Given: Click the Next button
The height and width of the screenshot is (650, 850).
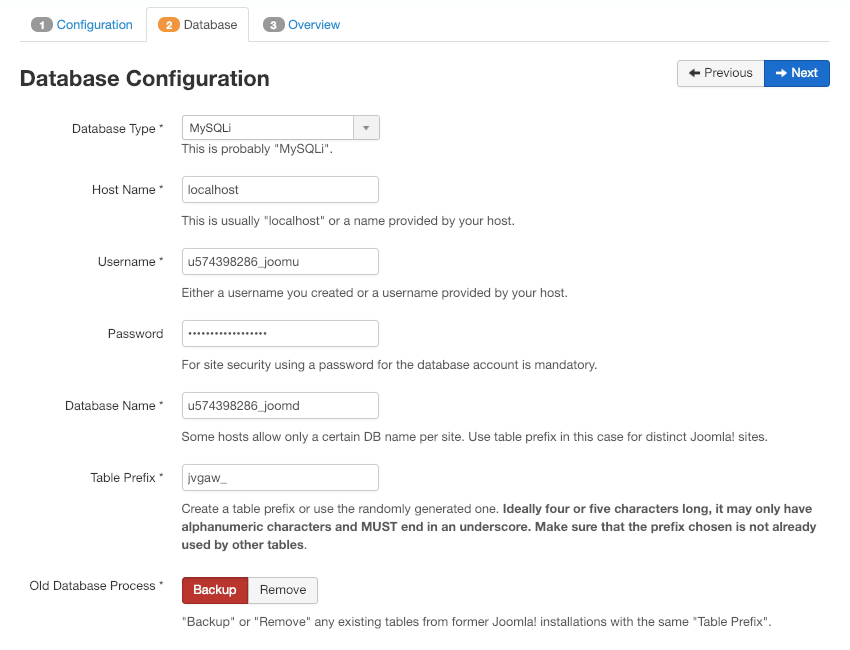Looking at the screenshot, I should (796, 73).
